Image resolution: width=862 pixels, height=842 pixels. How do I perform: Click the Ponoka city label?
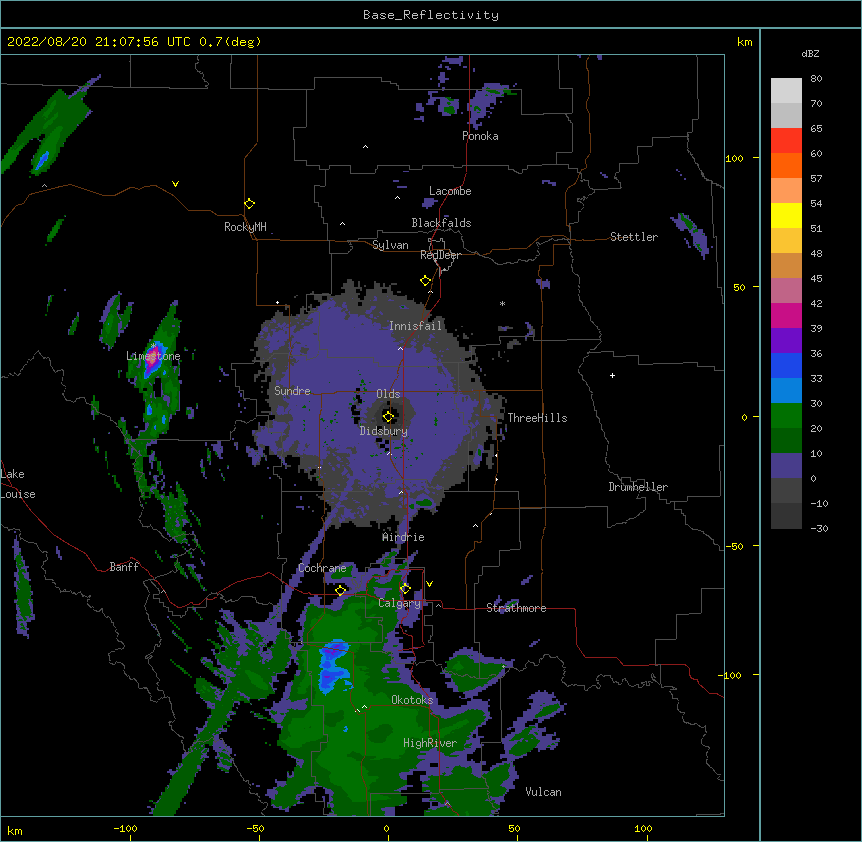[480, 136]
